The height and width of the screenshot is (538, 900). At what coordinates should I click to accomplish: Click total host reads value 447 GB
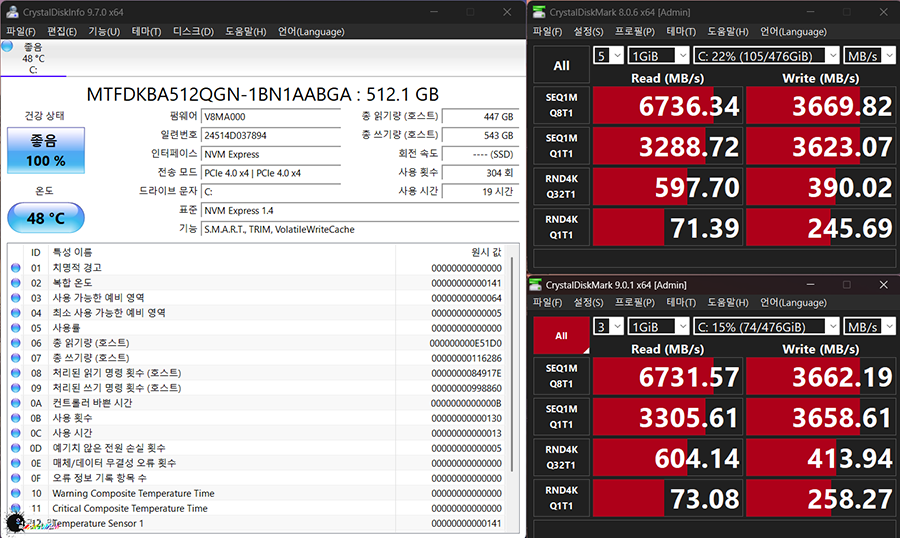point(480,117)
